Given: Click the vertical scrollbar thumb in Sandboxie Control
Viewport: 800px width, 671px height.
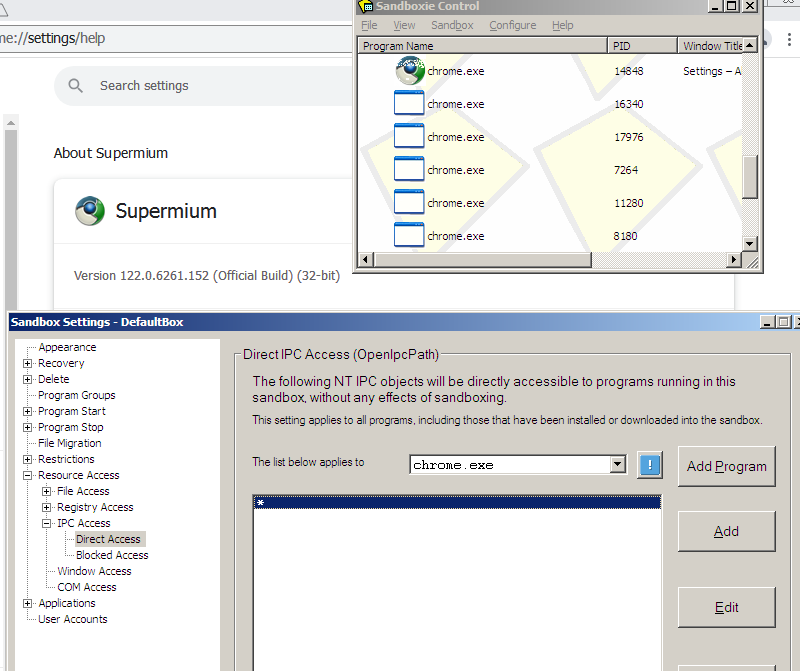Looking at the screenshot, I should [x=749, y=177].
